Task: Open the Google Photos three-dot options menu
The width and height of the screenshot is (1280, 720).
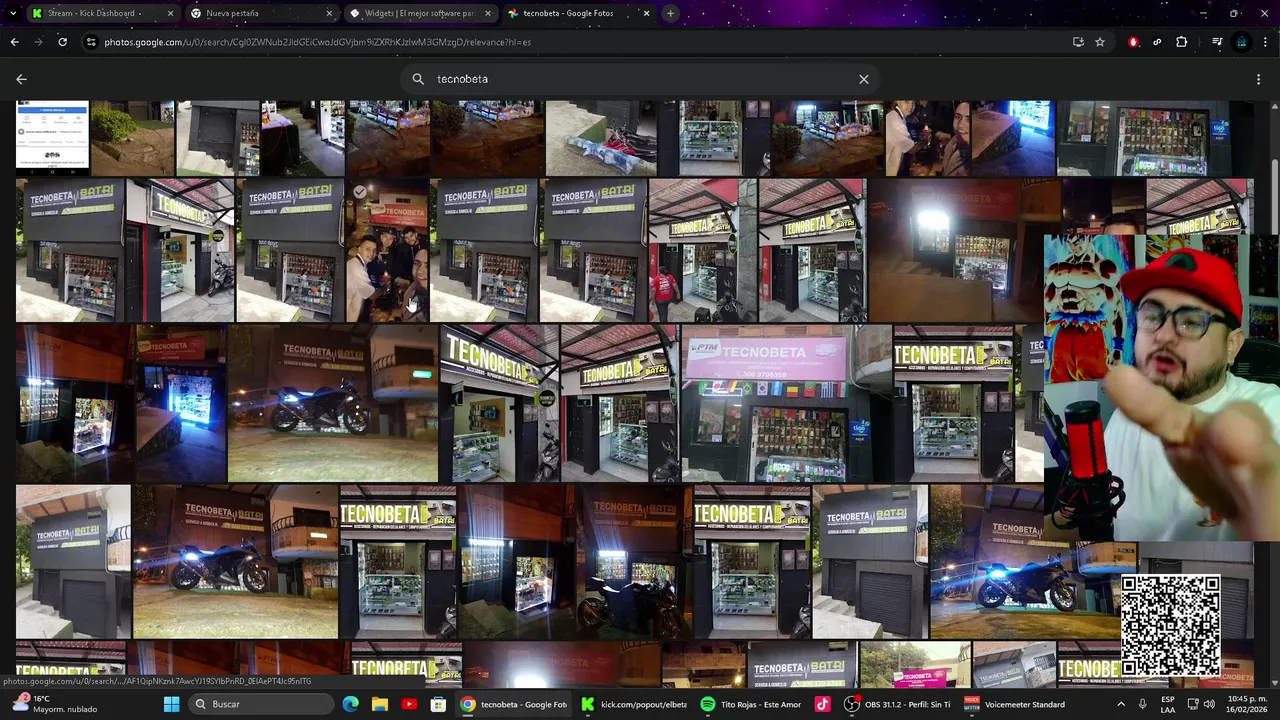Action: click(1258, 79)
